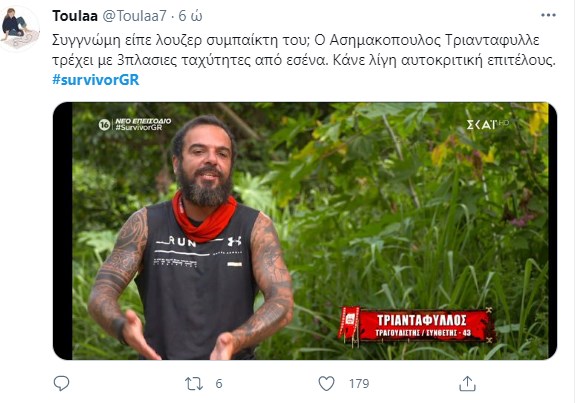586x403 pixels.
Task: Open the 6 ώ timestamp link
Action: point(190,16)
